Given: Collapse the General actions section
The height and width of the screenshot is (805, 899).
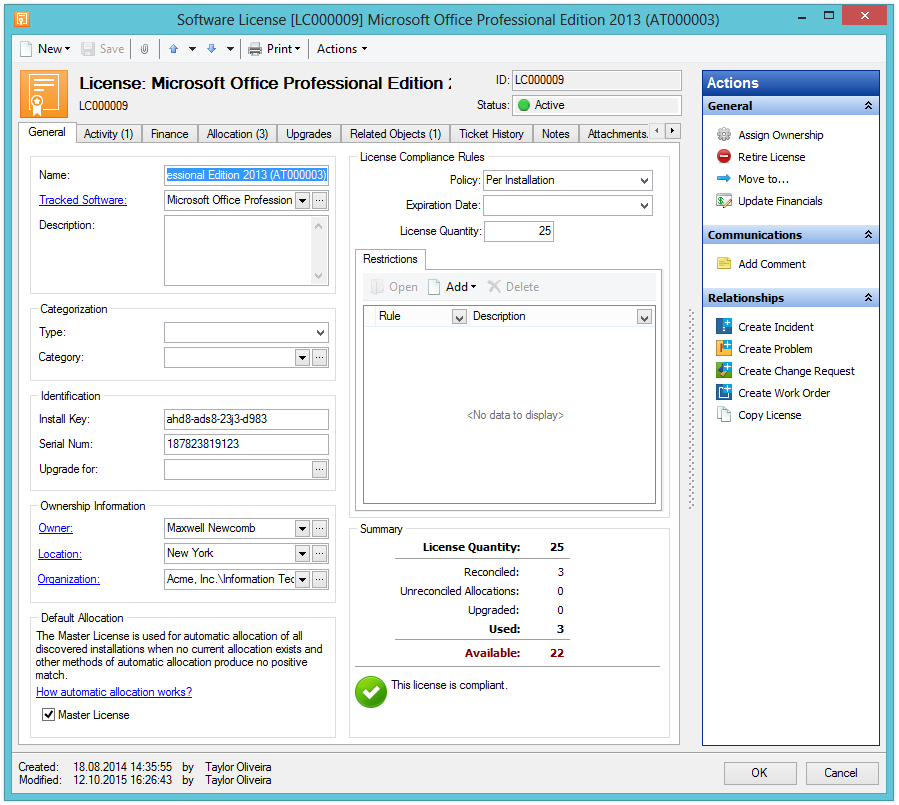Looking at the screenshot, I should 868,106.
